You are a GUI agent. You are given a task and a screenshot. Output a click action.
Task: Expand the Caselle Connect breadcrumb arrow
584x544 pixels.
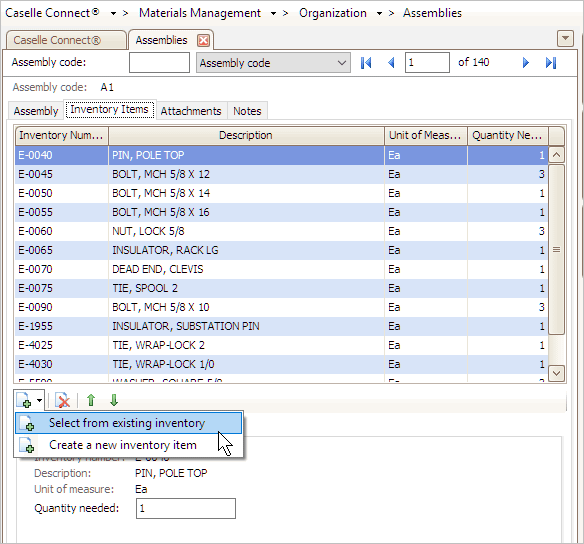point(113,14)
